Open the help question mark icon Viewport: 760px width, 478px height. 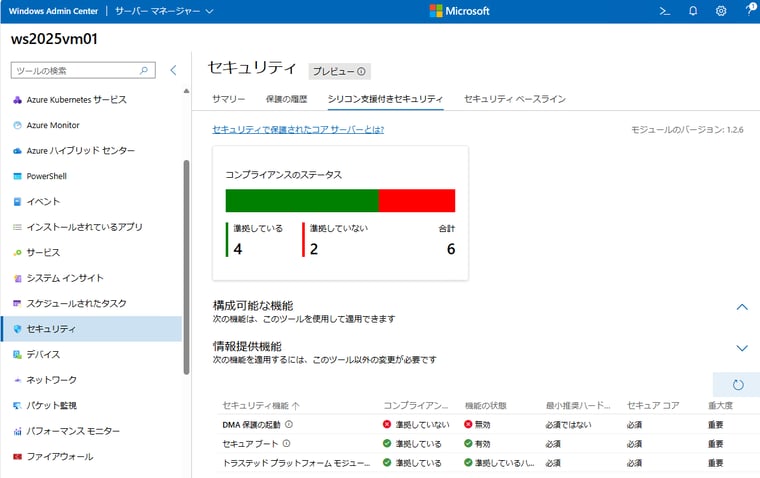coord(751,10)
